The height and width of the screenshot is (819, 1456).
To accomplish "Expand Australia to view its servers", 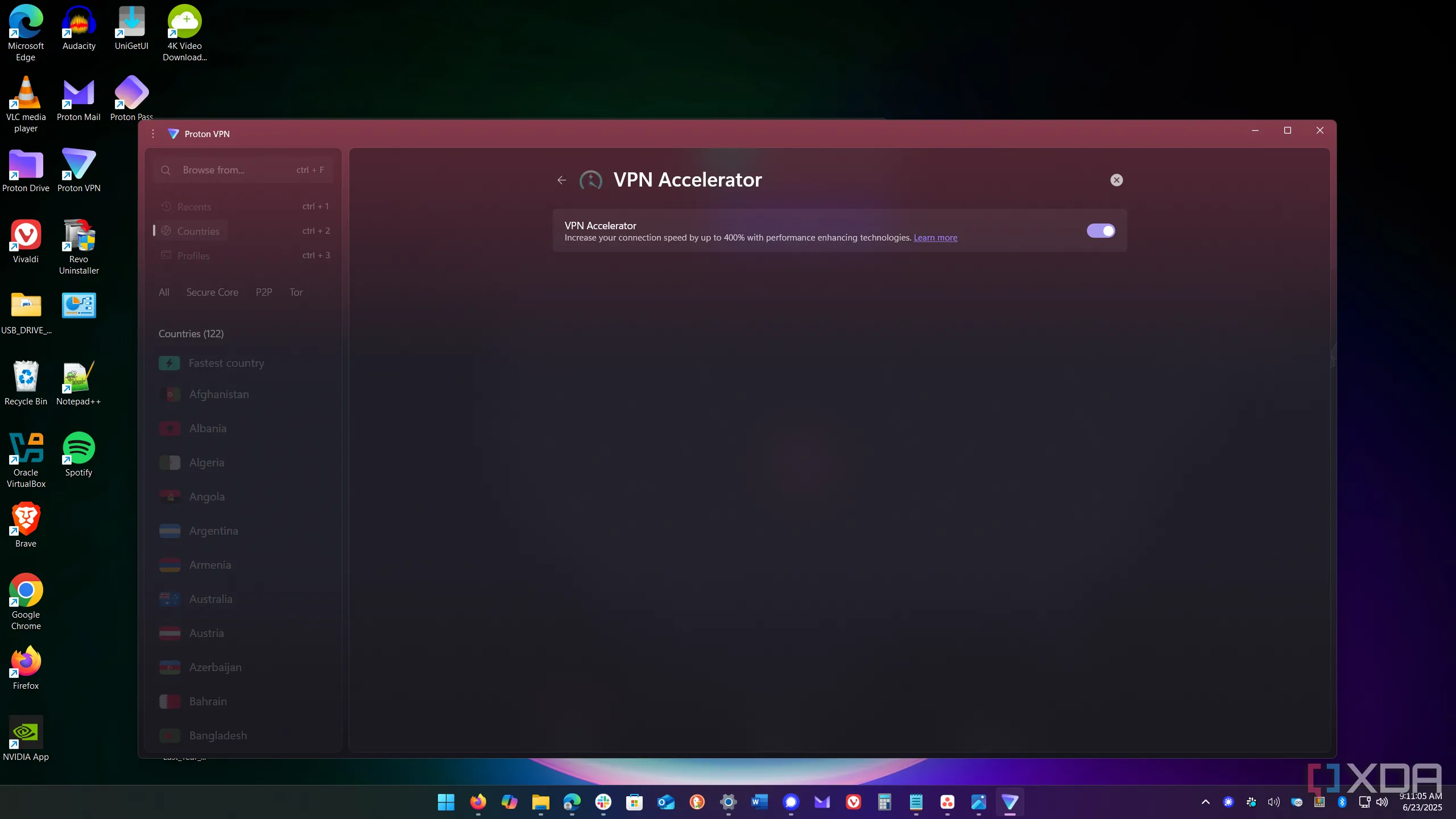I will point(210,598).
